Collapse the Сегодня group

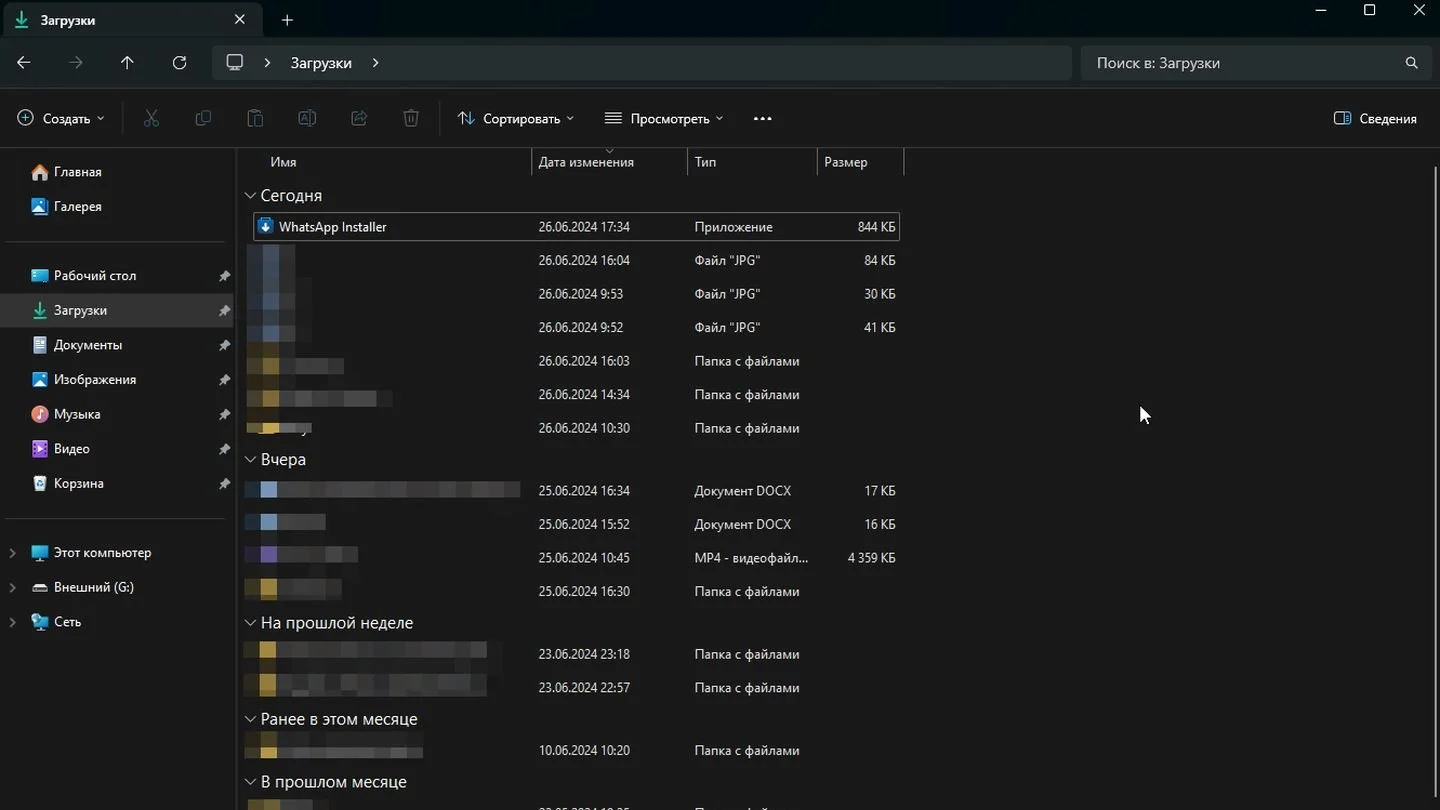coord(250,196)
